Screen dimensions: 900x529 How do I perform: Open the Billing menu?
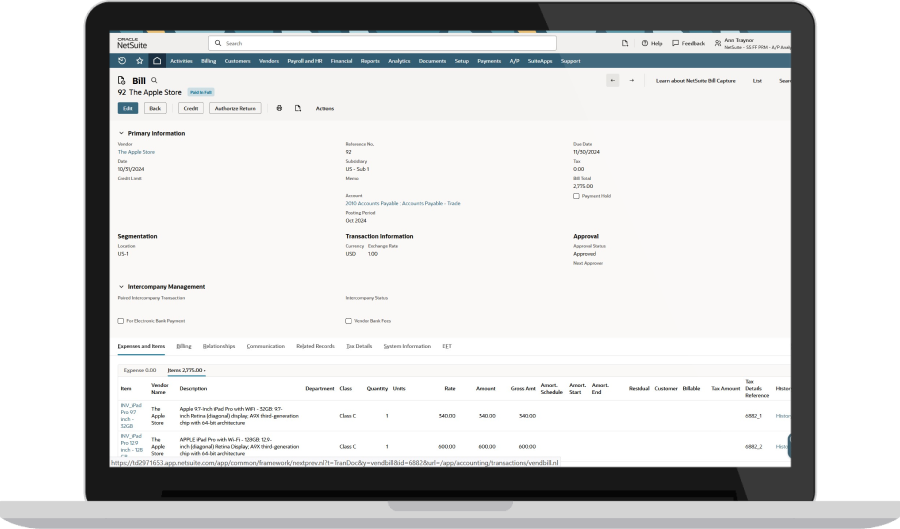click(208, 61)
